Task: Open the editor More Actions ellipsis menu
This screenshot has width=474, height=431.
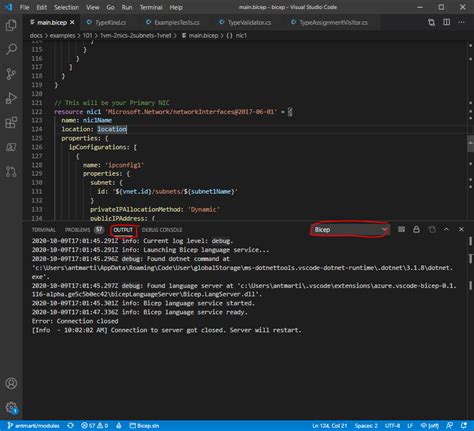Action: pyautogui.click(x=461, y=22)
